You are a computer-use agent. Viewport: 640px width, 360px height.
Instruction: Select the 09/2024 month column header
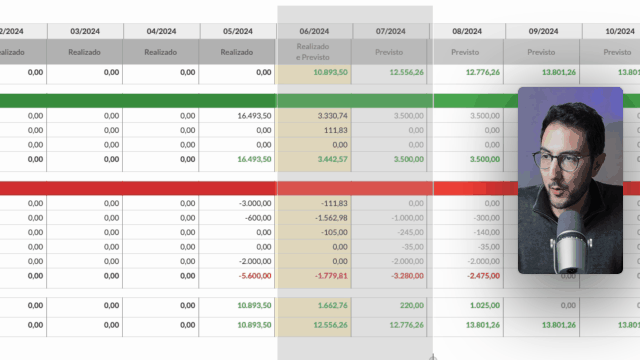(543, 31)
